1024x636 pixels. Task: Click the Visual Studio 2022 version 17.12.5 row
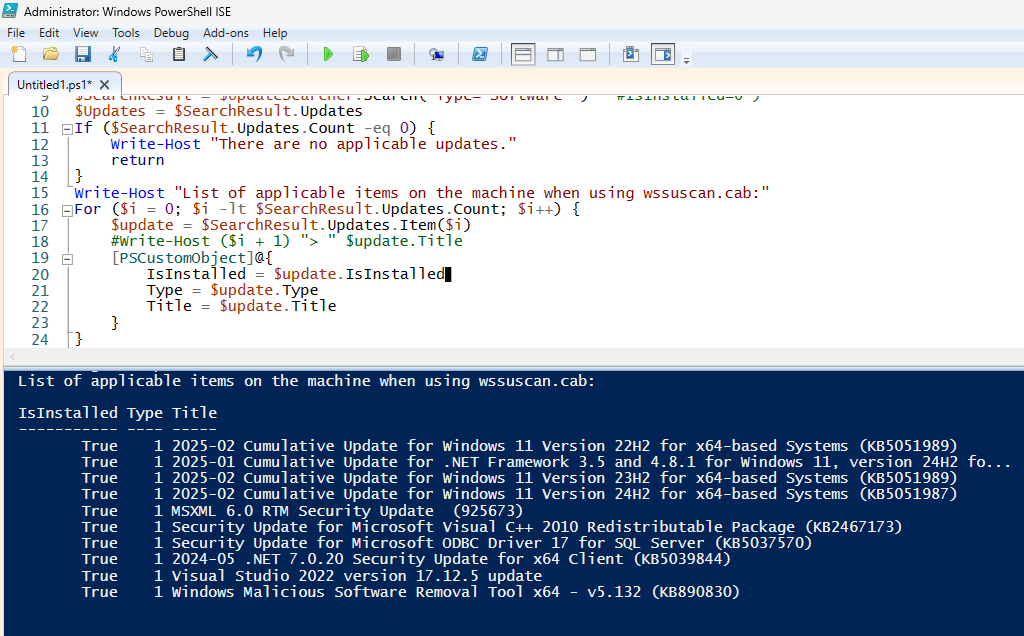[x=312, y=576]
